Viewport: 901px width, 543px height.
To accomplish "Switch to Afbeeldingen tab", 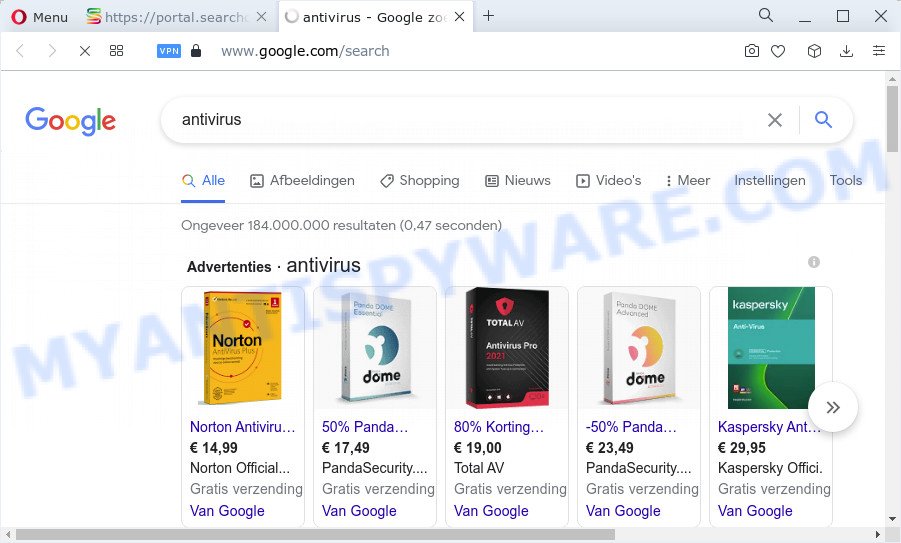I will pos(302,180).
